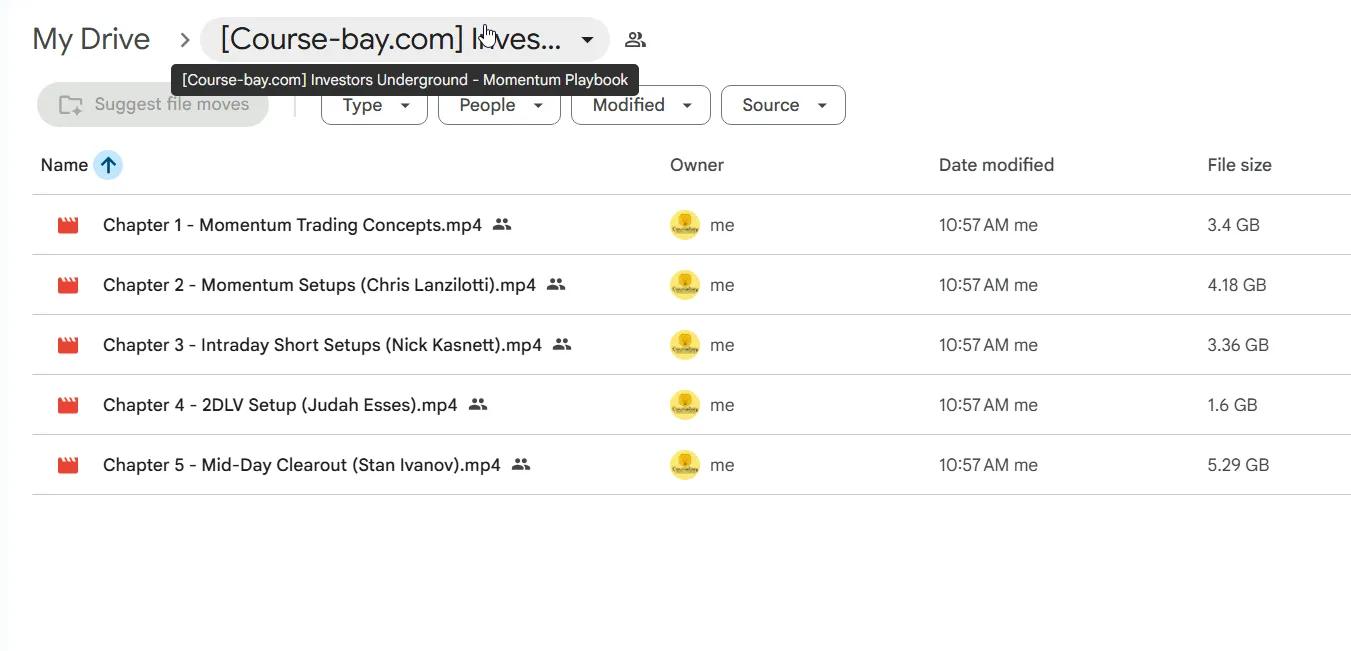Open the Source filter dropdown
Viewport: 1351px width, 651px height.
tap(783, 105)
